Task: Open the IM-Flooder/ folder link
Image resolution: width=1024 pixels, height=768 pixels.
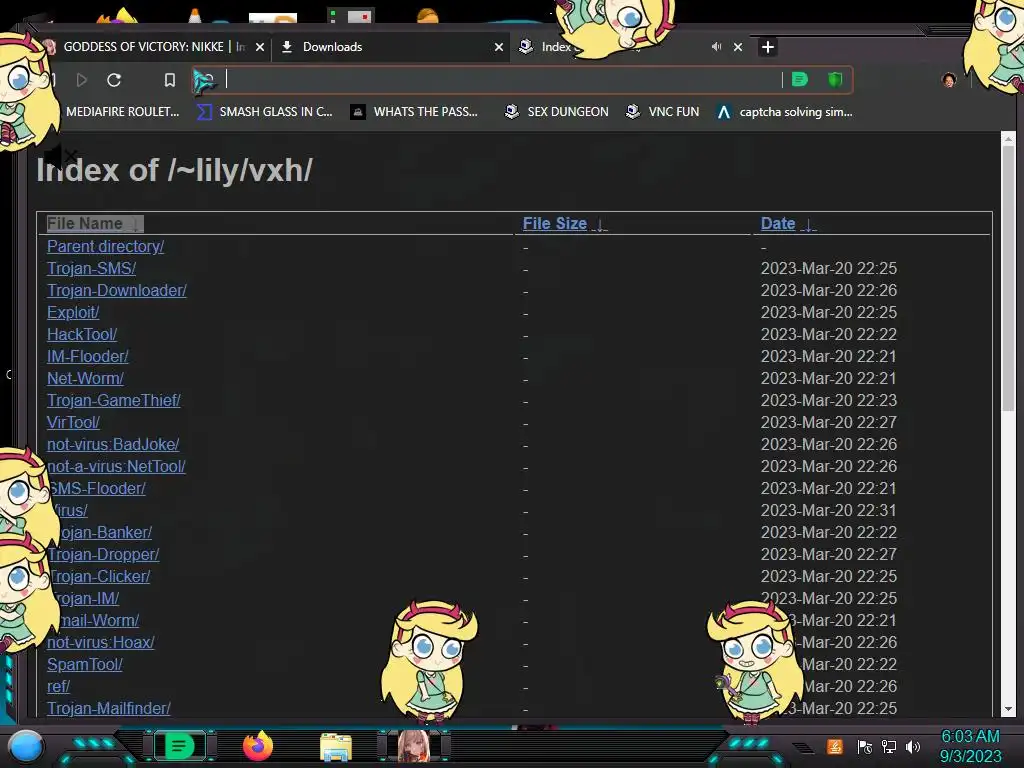Action: point(88,357)
